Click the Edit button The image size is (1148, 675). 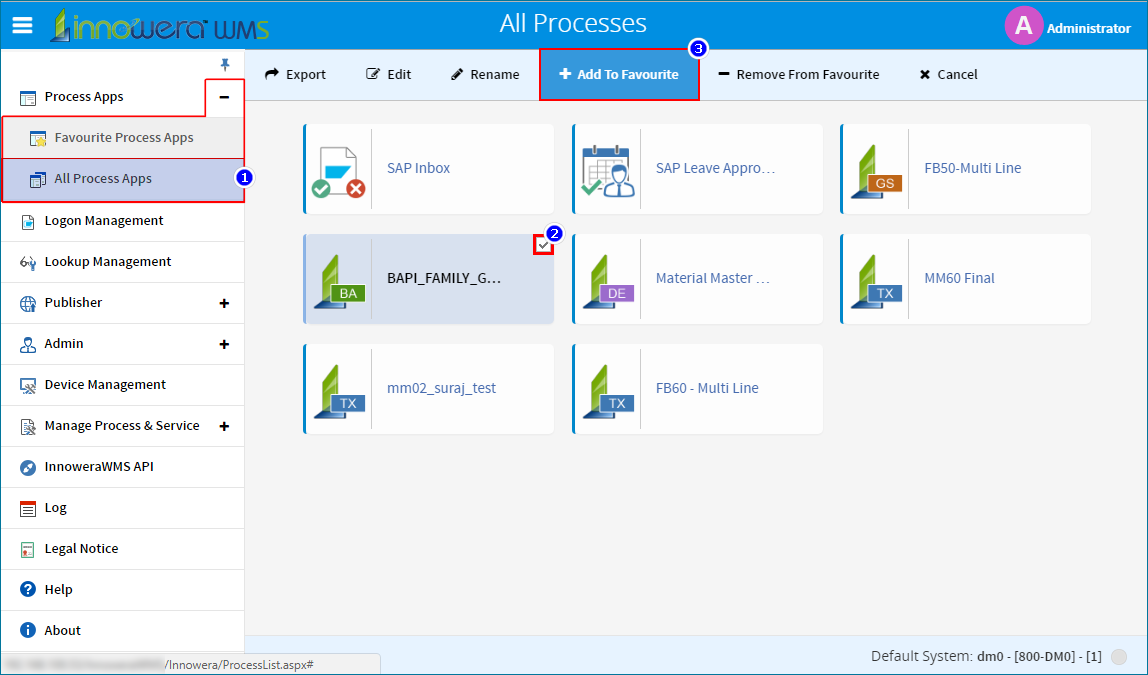389,75
